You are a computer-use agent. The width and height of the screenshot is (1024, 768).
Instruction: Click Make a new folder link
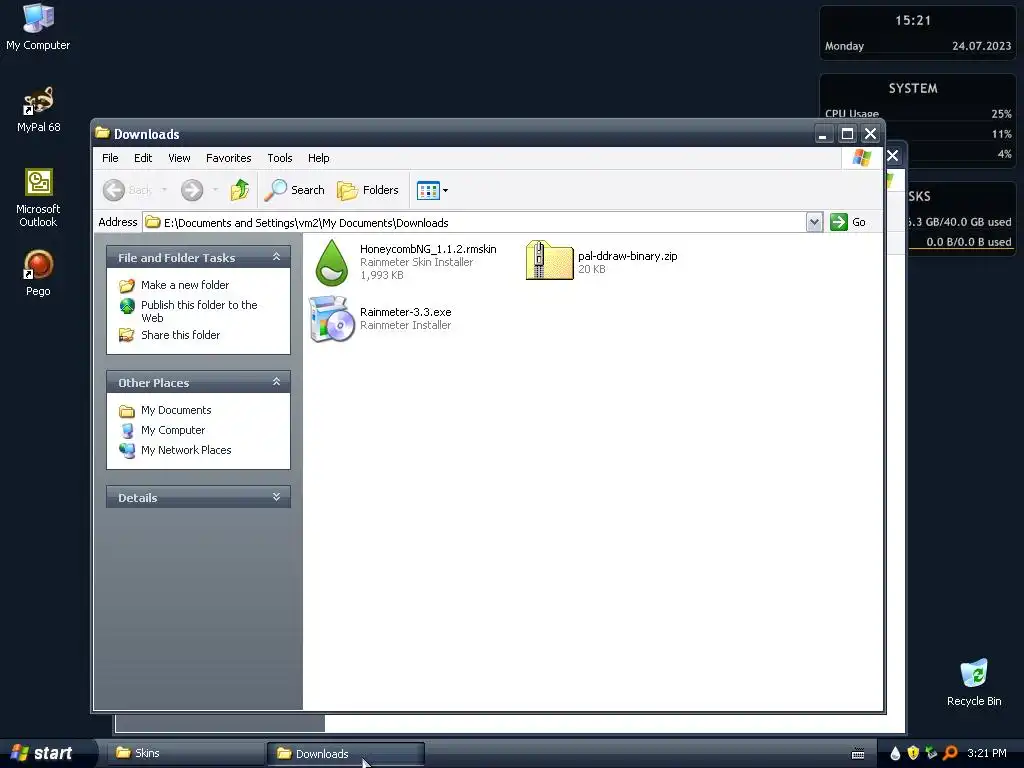pos(185,285)
